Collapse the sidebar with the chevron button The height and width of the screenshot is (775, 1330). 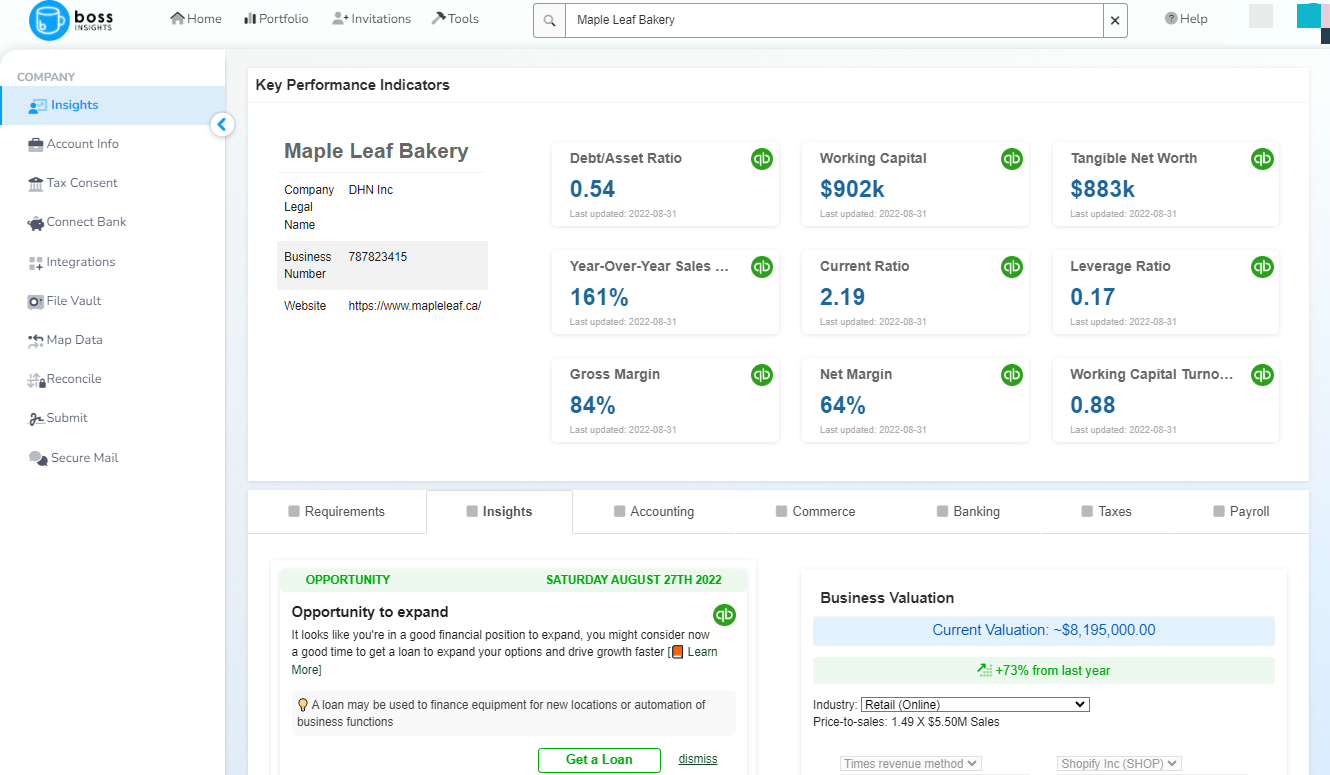coord(222,125)
